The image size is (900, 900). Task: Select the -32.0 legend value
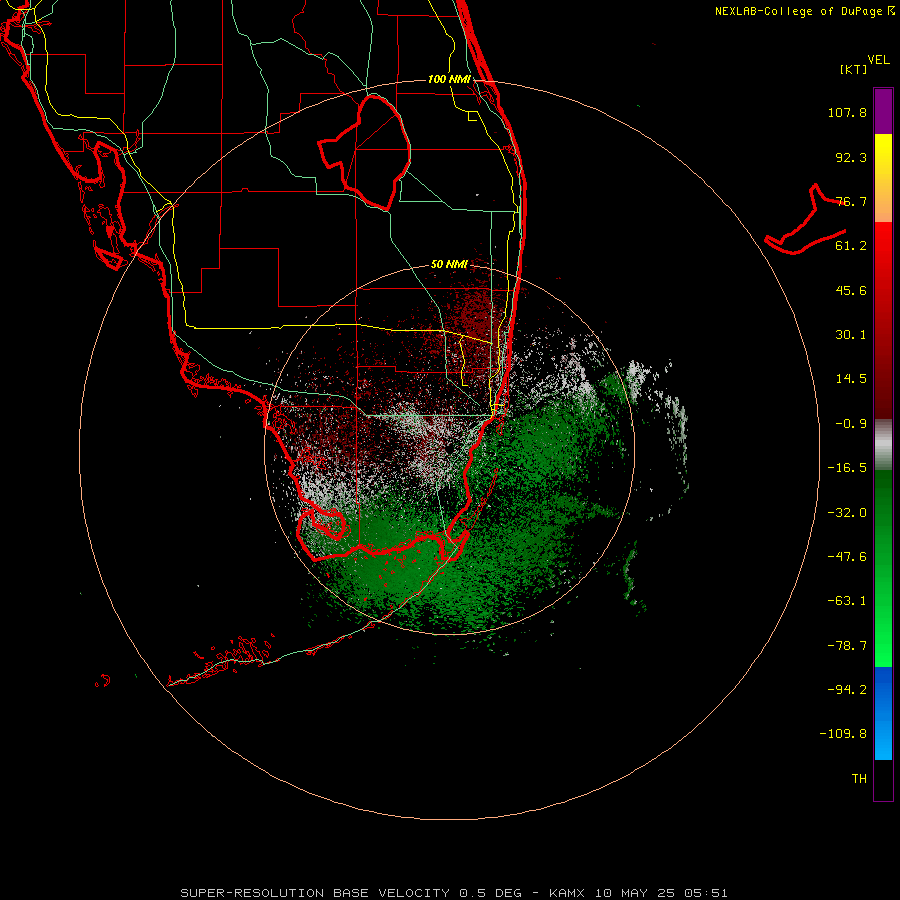(x=847, y=513)
